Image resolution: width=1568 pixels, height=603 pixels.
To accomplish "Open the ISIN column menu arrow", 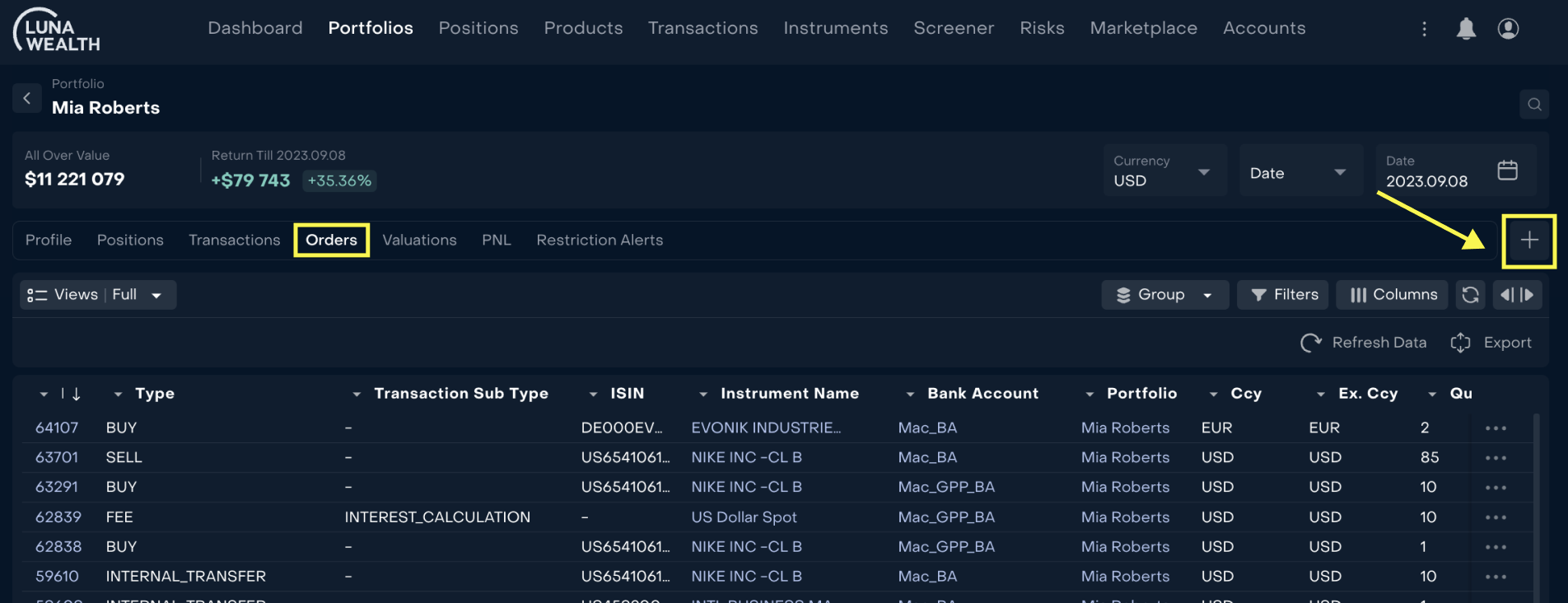I will pos(593,395).
